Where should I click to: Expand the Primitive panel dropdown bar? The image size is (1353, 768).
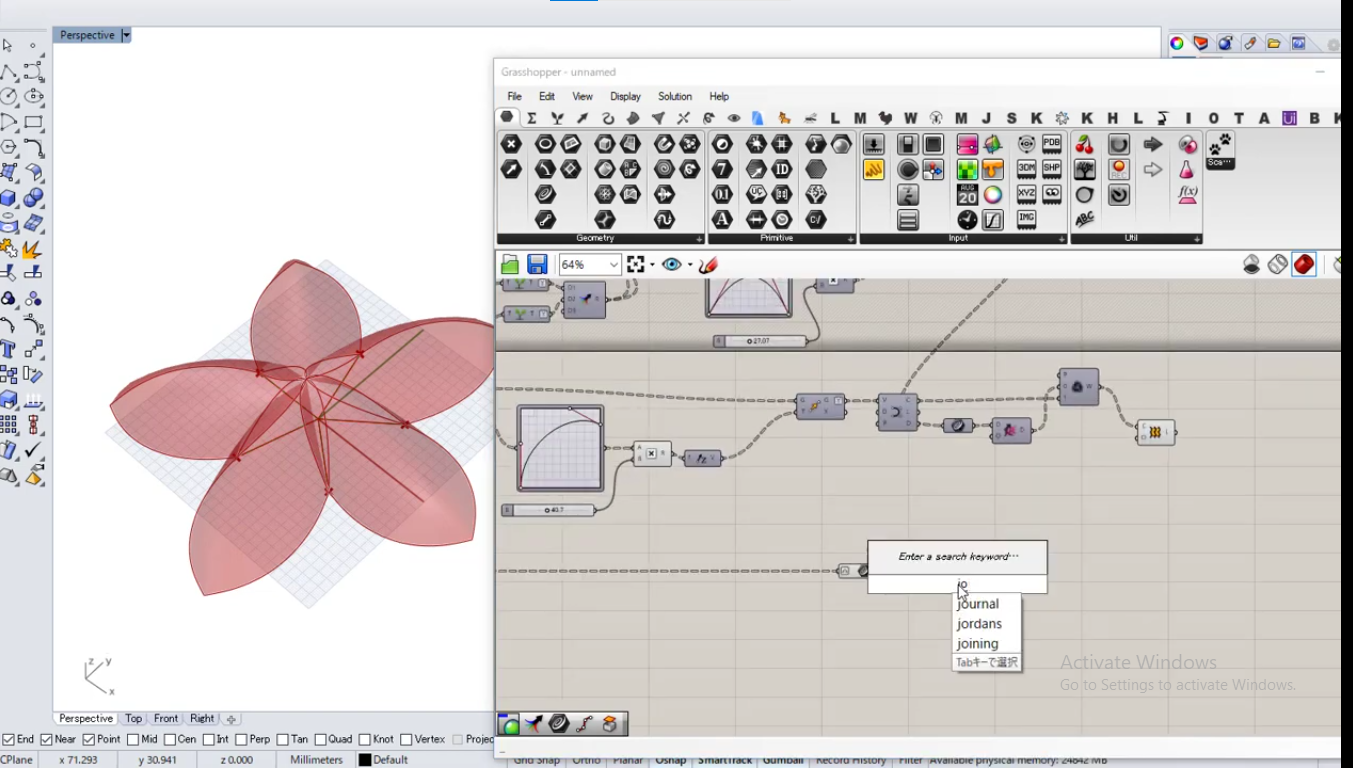[782, 239]
